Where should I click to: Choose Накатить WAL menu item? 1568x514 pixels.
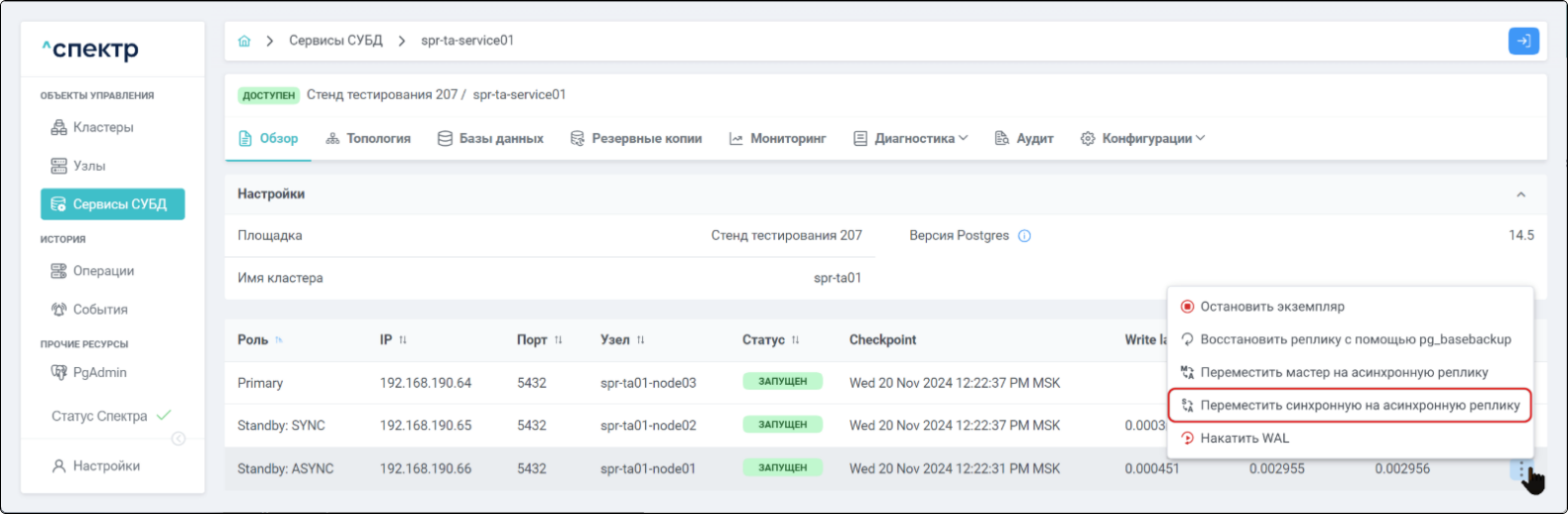1244,439
